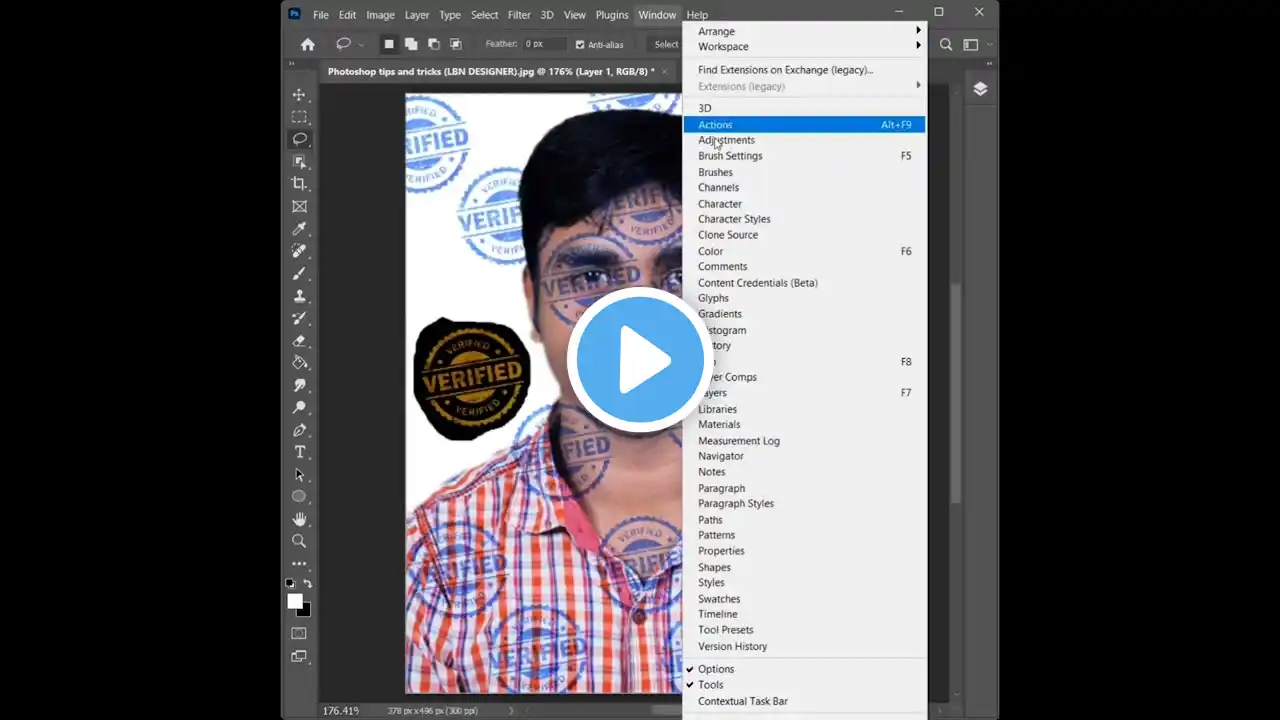1280x720 pixels.
Task: Select the Path Selection tool
Action: click(x=299, y=475)
